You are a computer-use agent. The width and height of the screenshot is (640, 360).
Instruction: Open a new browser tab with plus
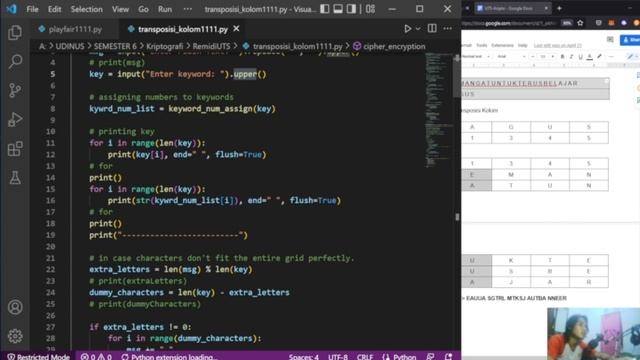pos(559,8)
